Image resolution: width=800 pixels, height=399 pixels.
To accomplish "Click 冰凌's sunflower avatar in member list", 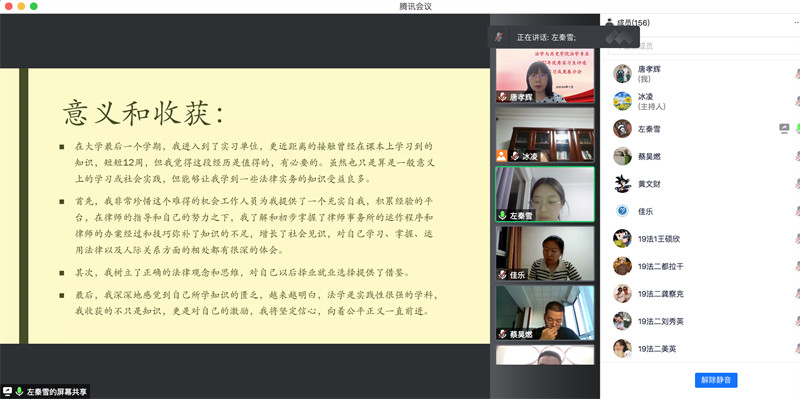I will (622, 101).
